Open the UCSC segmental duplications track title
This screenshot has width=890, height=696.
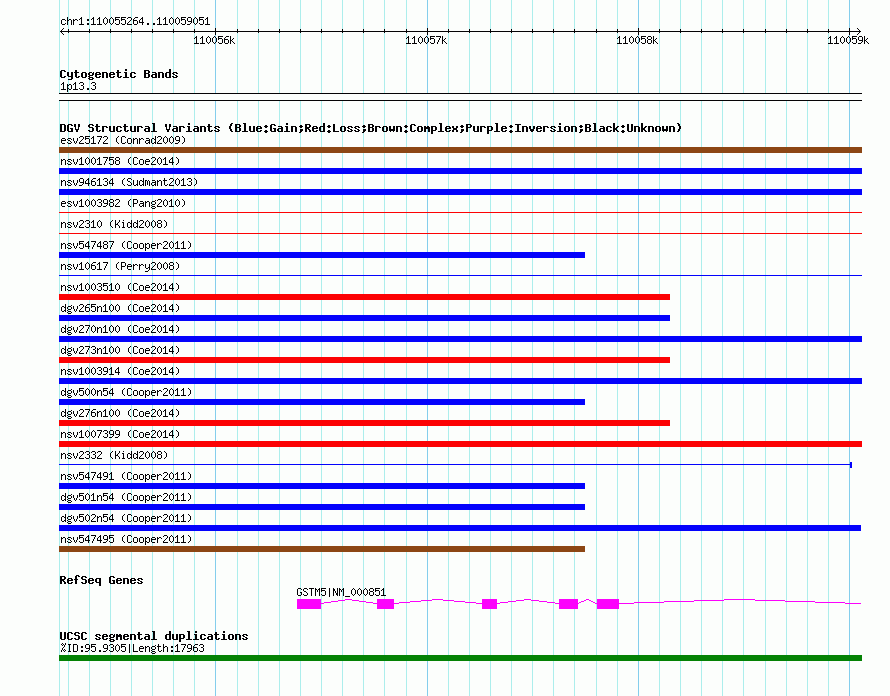(x=154, y=636)
